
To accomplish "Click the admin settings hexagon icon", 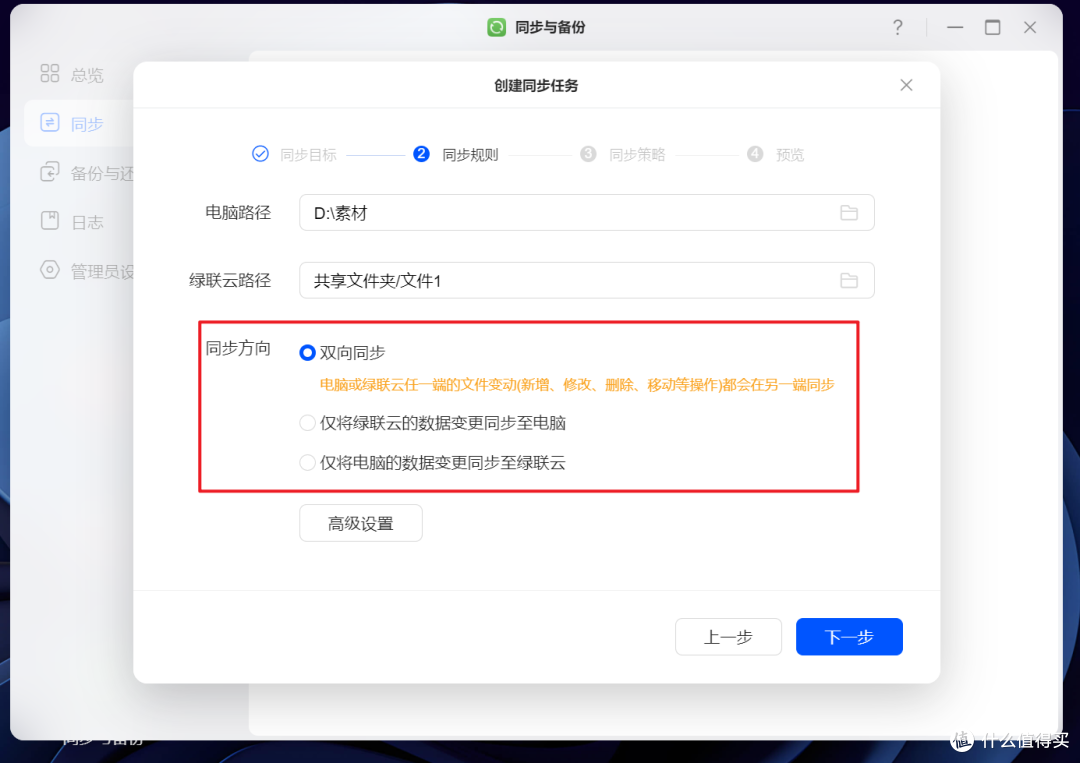I will 50,270.
